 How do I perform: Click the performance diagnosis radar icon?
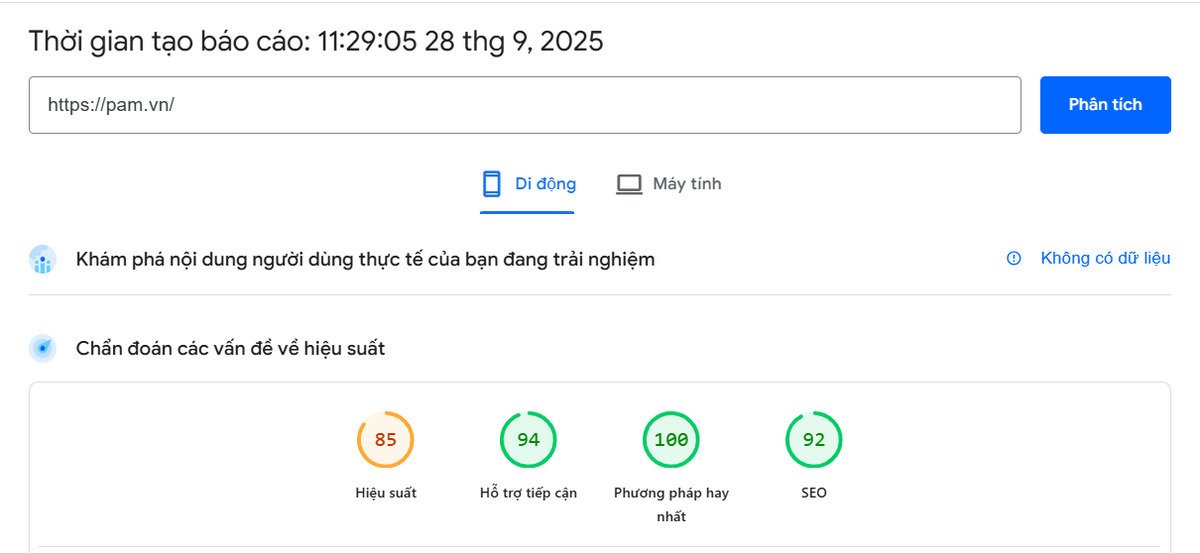coord(42,349)
